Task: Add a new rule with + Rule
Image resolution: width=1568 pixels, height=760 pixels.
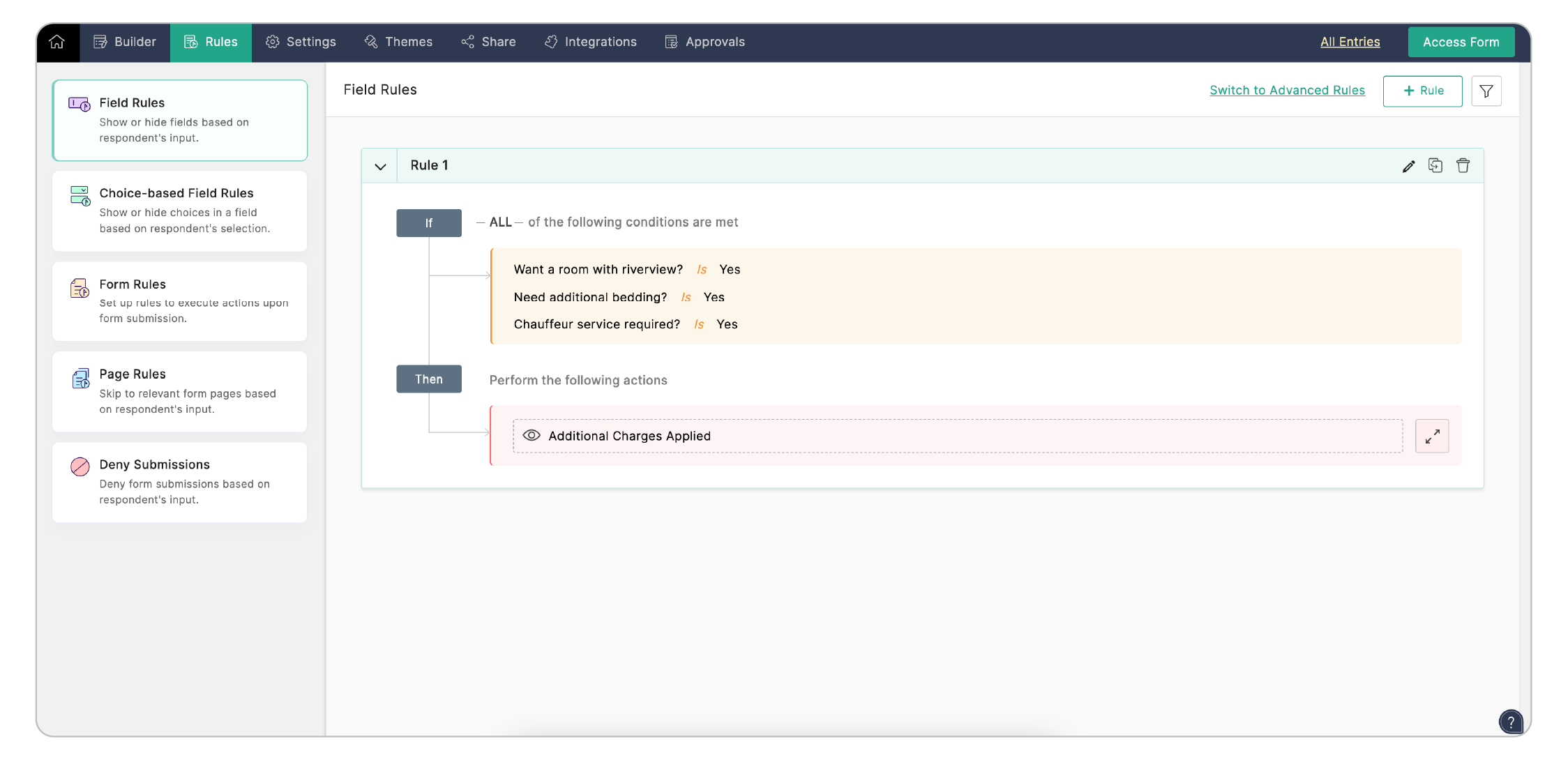Action: coord(1422,91)
